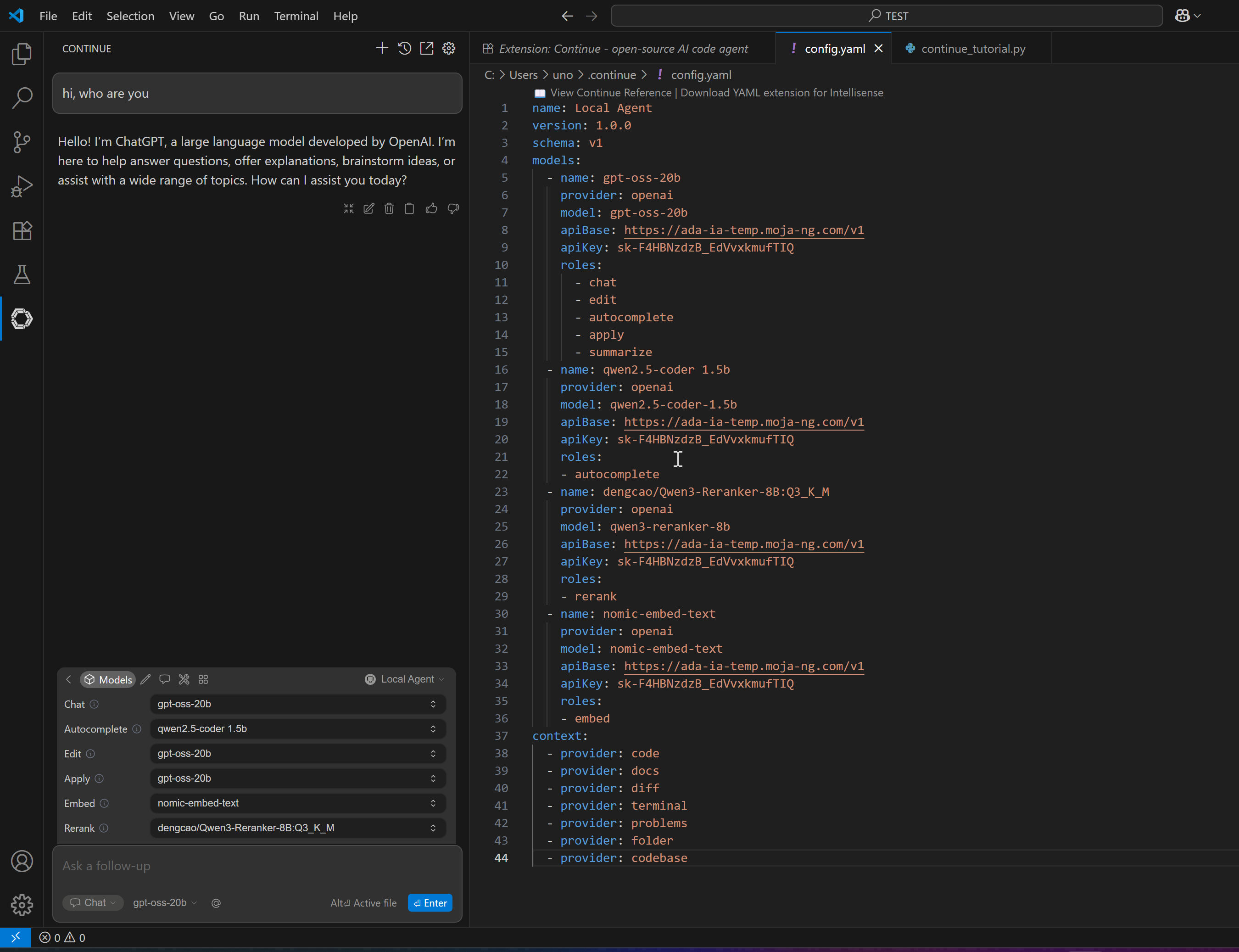Open Rerank model dropdown
The height and width of the screenshot is (952, 1239).
297,828
